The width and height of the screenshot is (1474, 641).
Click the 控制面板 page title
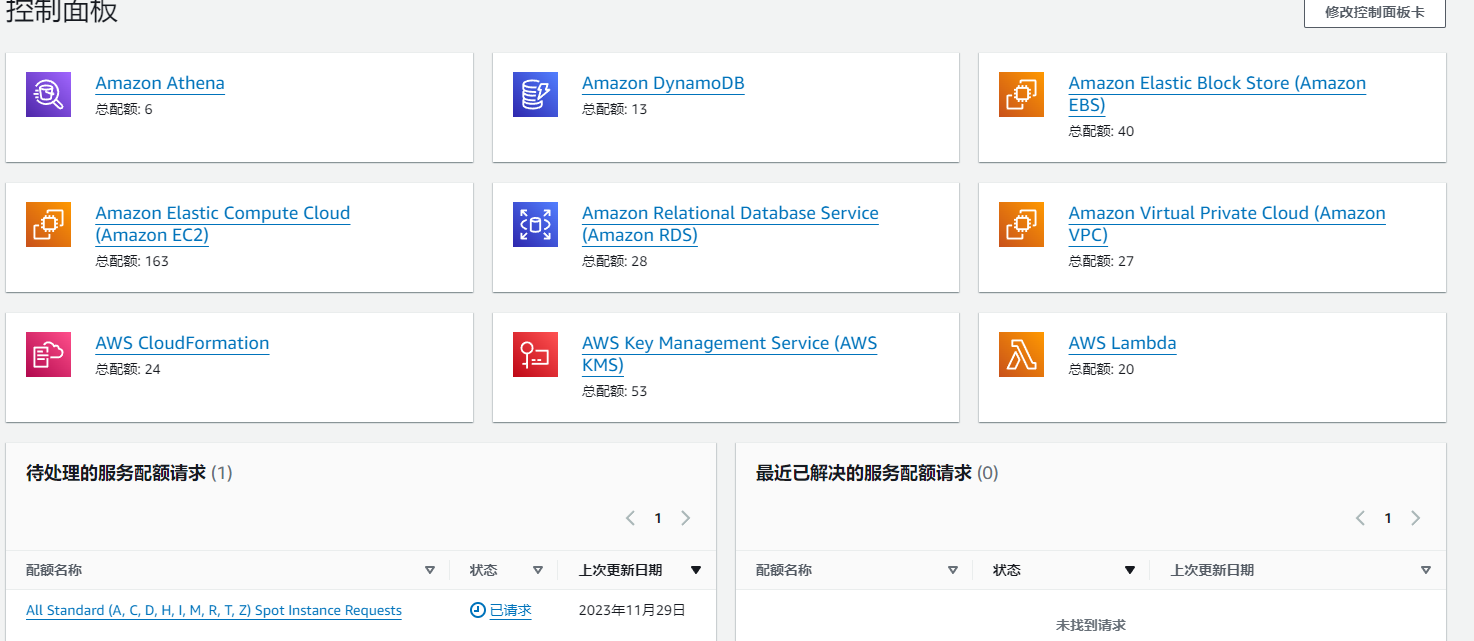click(62, 12)
